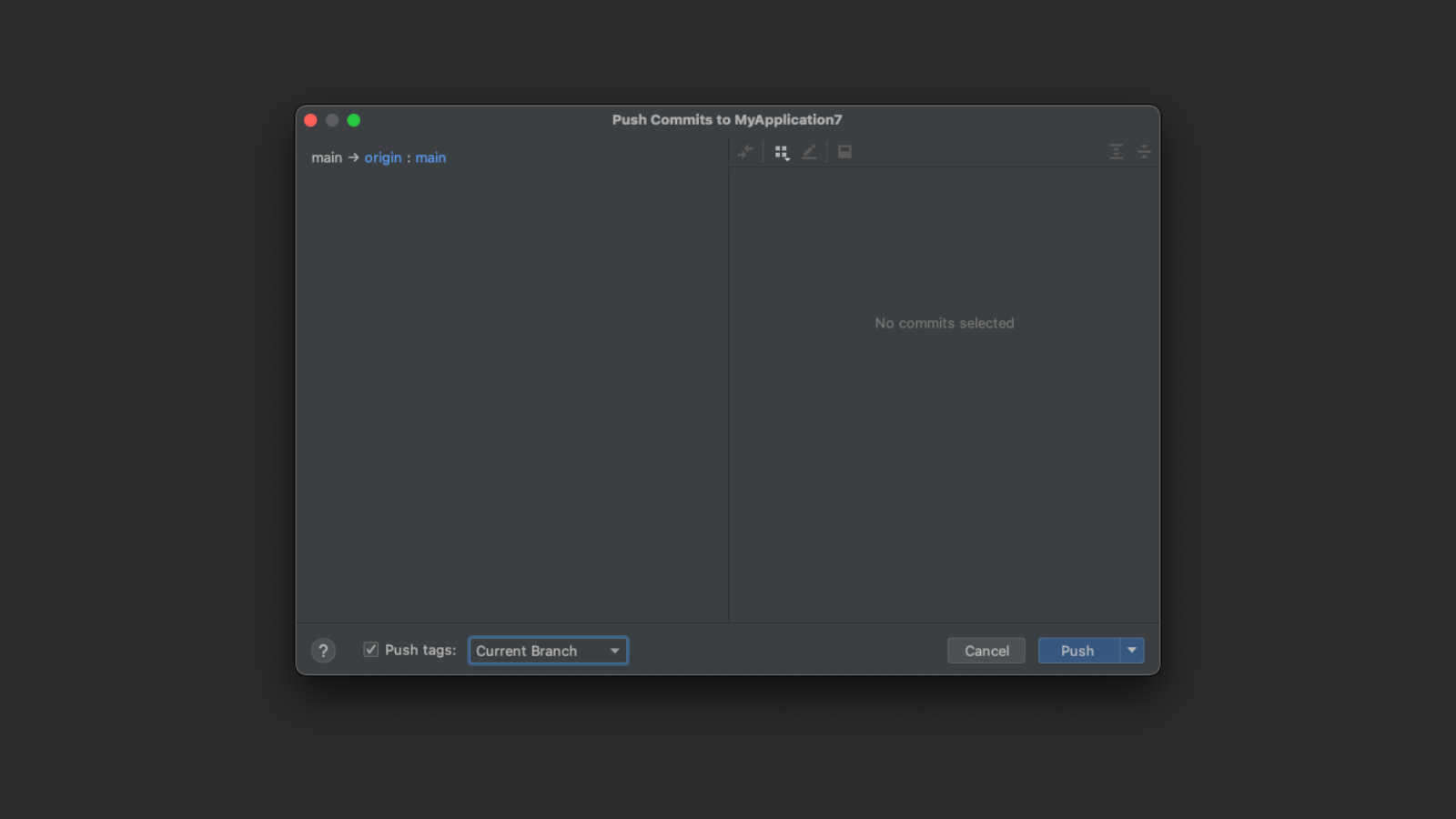The width and height of the screenshot is (1456, 819).
Task: Click the Push button
Action: tap(1078, 651)
